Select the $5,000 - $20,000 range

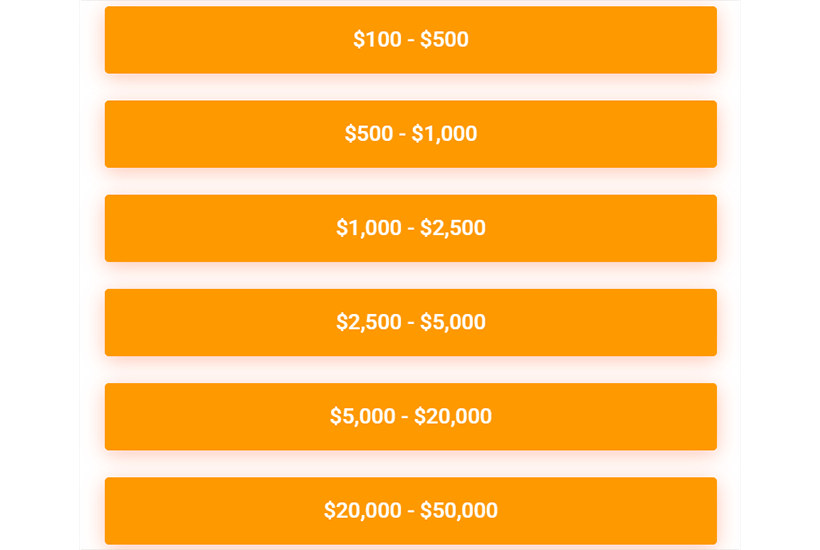pyautogui.click(x=410, y=416)
